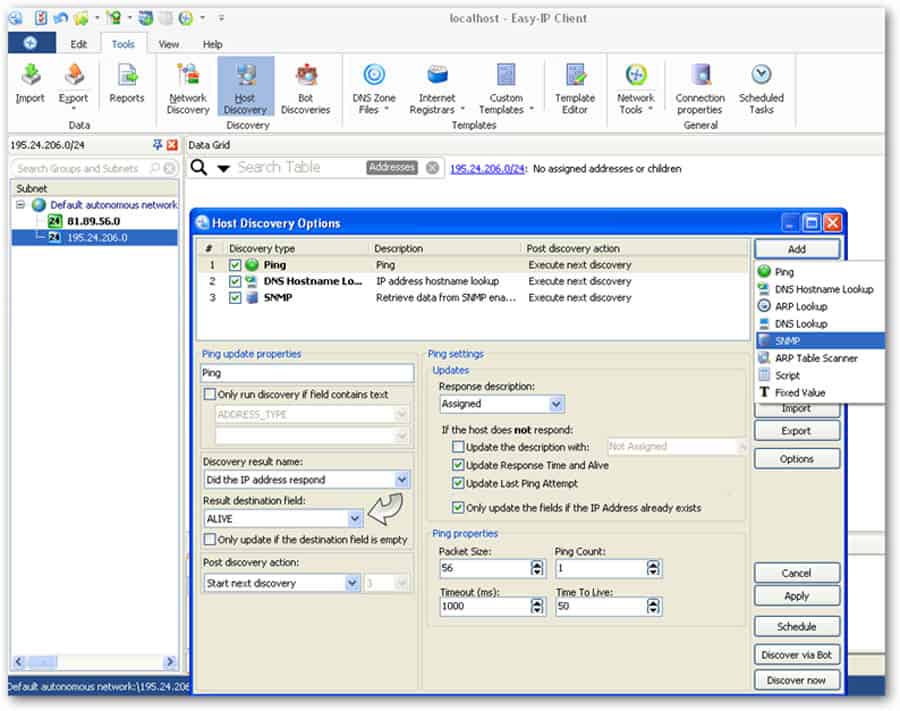Open Custom Templates
The image size is (900, 711).
(x=506, y=88)
